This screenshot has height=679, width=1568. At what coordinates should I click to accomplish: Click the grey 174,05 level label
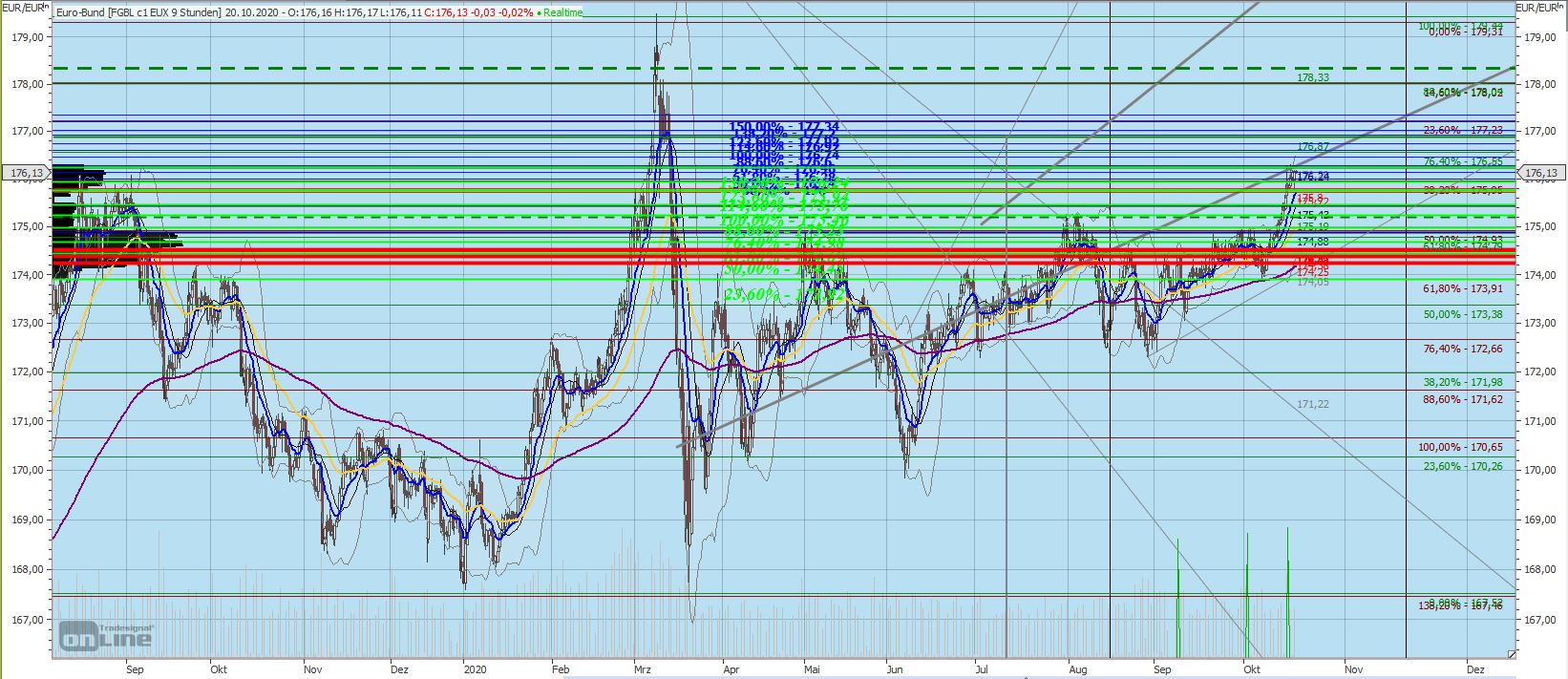[1313, 282]
